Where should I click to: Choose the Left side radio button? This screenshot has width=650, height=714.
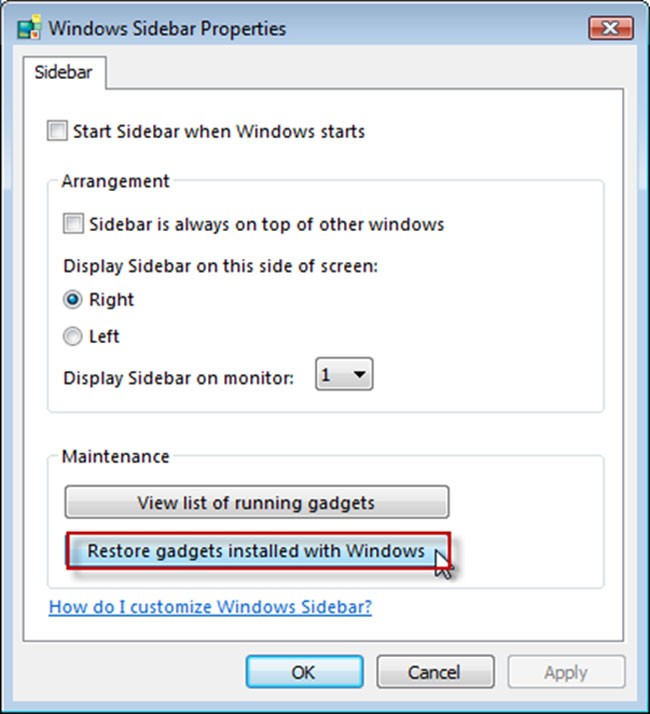(73, 337)
